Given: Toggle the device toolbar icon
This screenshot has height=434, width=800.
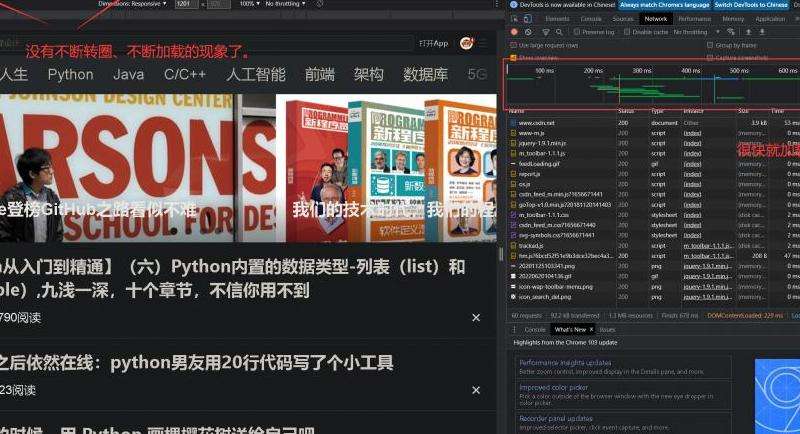Looking at the screenshot, I should click(529, 18).
